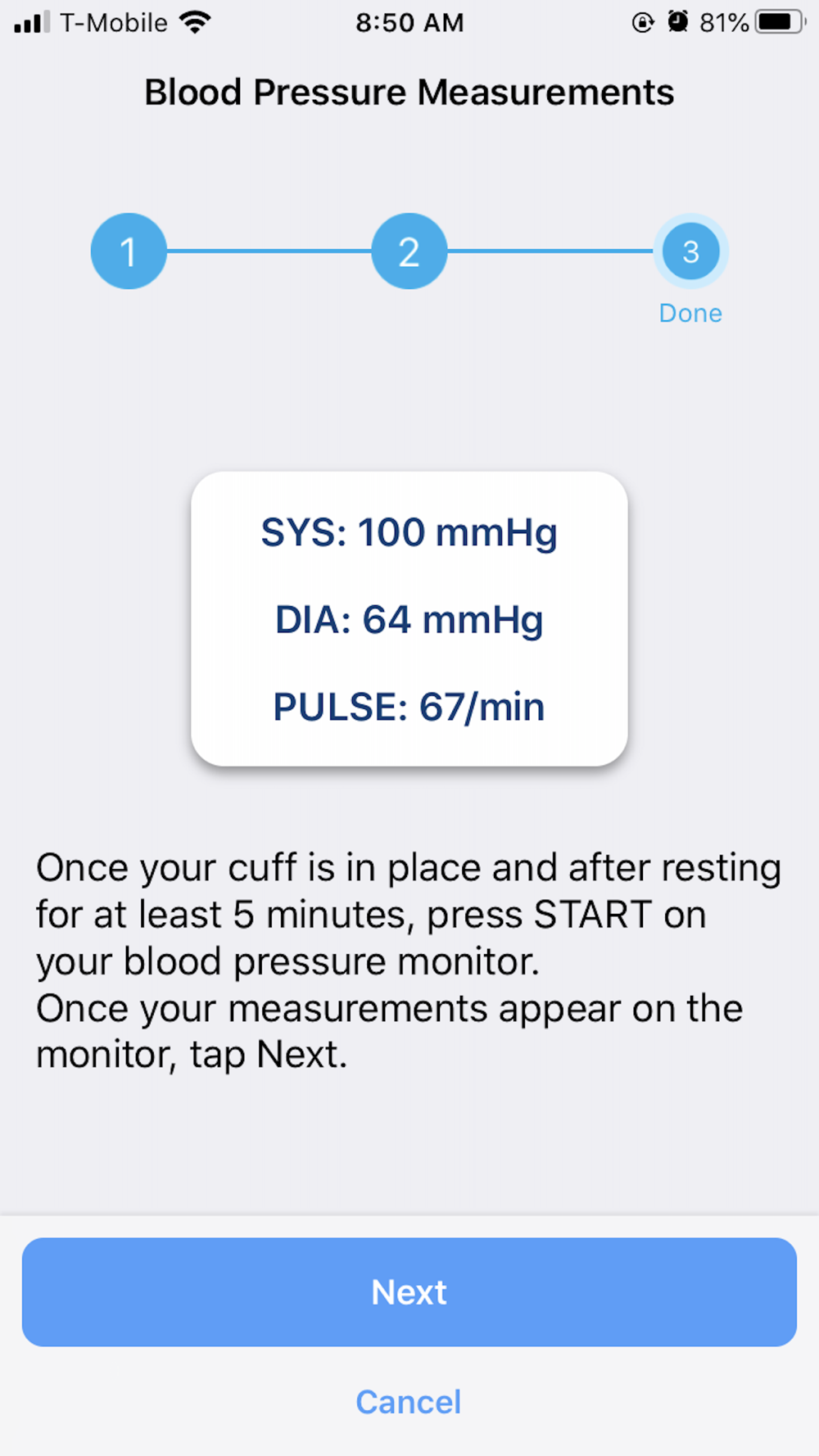Tap the 81% battery percentage
This screenshot has height=1456, width=819.
pos(724,23)
